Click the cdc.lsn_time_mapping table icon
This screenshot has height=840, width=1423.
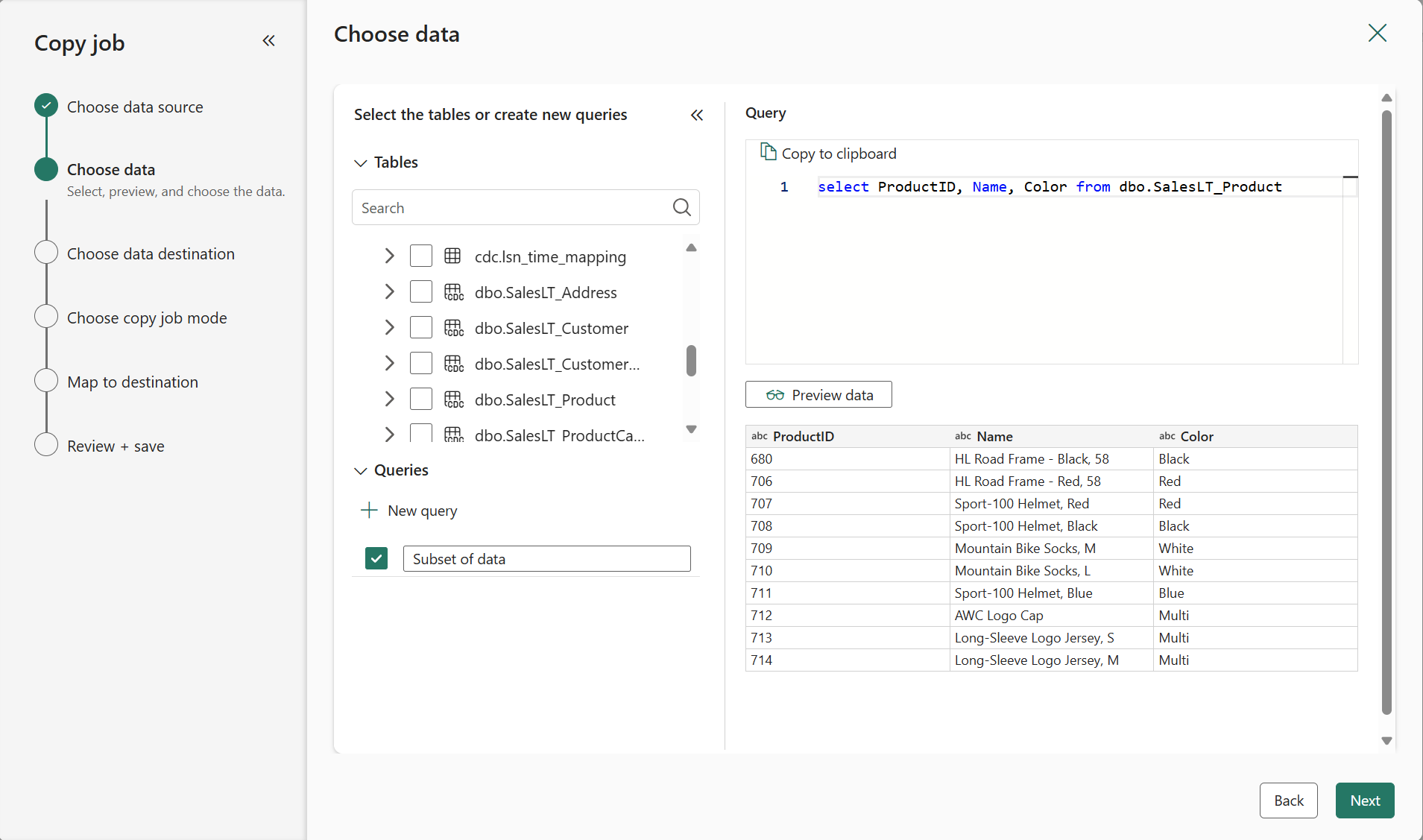(x=452, y=256)
